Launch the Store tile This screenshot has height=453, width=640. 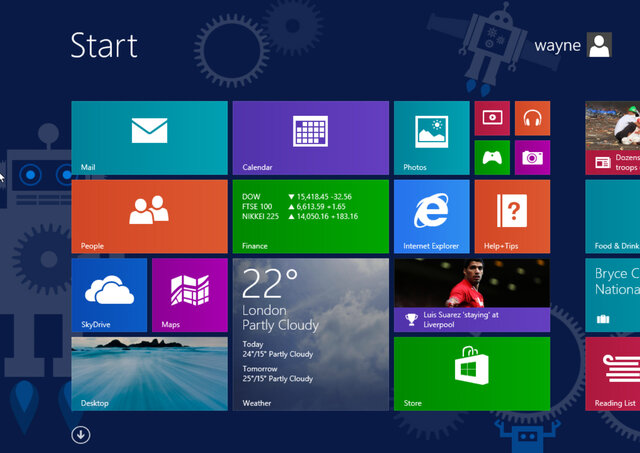pyautogui.click(x=472, y=374)
